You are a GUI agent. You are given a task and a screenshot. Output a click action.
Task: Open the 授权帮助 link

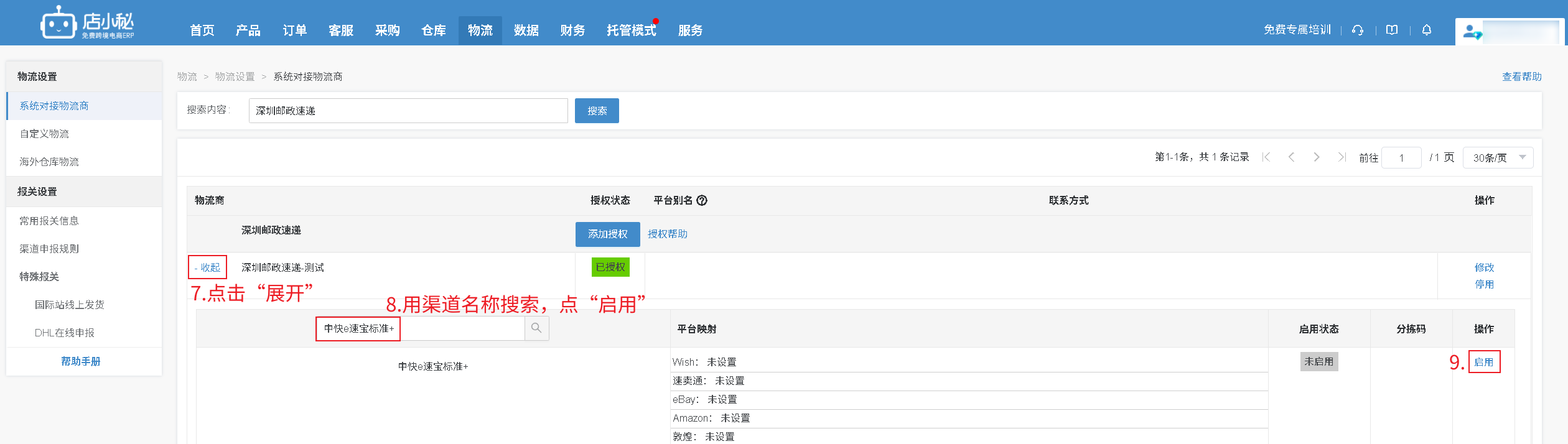(667, 234)
